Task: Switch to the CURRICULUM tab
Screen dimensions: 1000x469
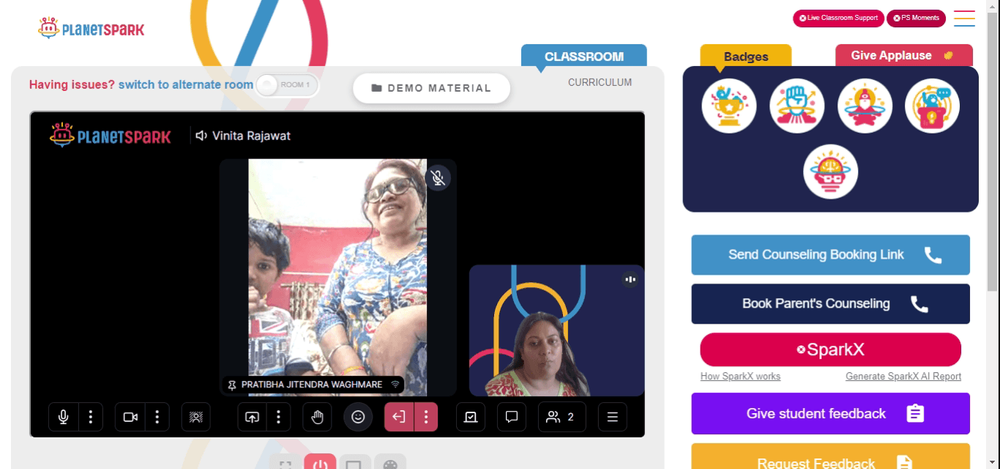Action: (x=600, y=82)
